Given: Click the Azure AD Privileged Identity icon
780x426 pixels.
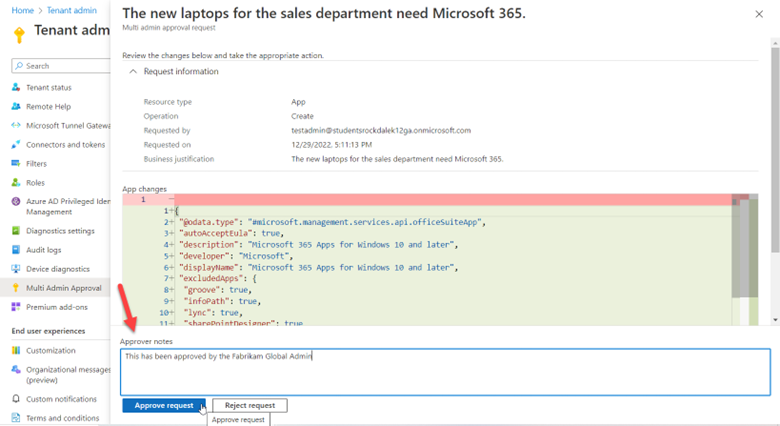Looking at the screenshot, I should pos(16,201).
